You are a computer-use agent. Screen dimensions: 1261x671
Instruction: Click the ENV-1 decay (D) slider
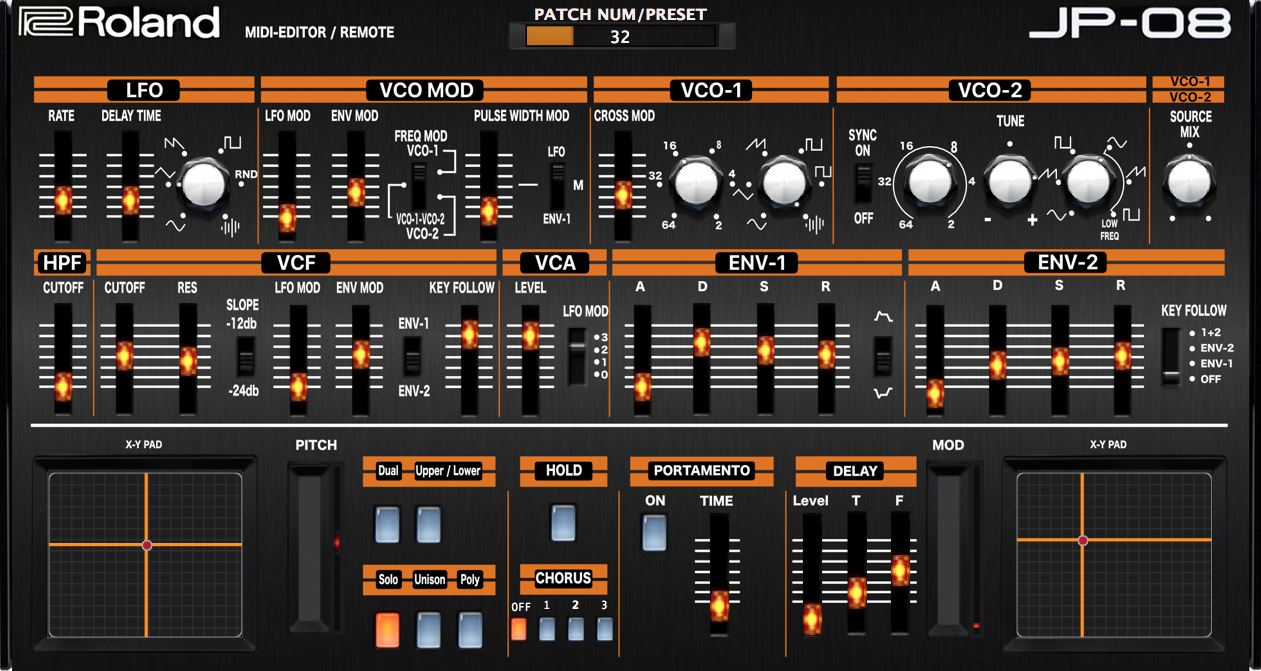tap(702, 359)
